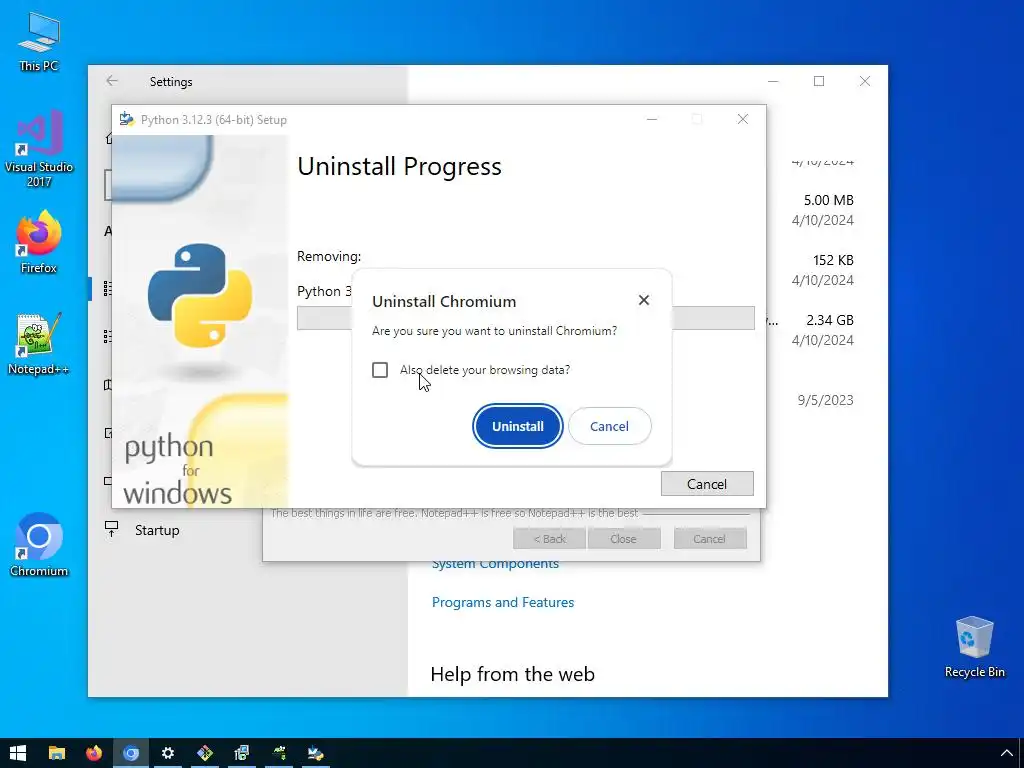Select the Recycle Bin desktop icon
The height and width of the screenshot is (768, 1024).
tap(974, 647)
